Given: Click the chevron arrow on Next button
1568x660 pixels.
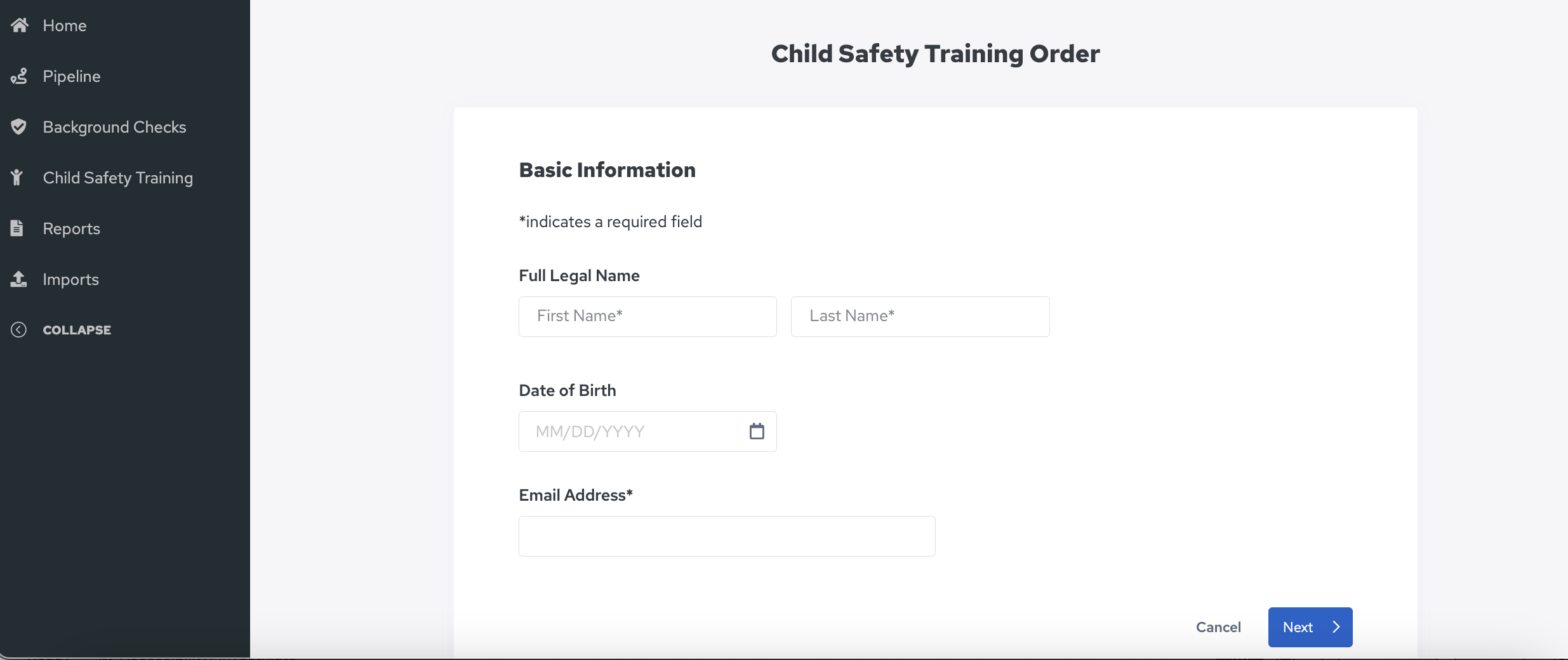Looking at the screenshot, I should 1336,627.
